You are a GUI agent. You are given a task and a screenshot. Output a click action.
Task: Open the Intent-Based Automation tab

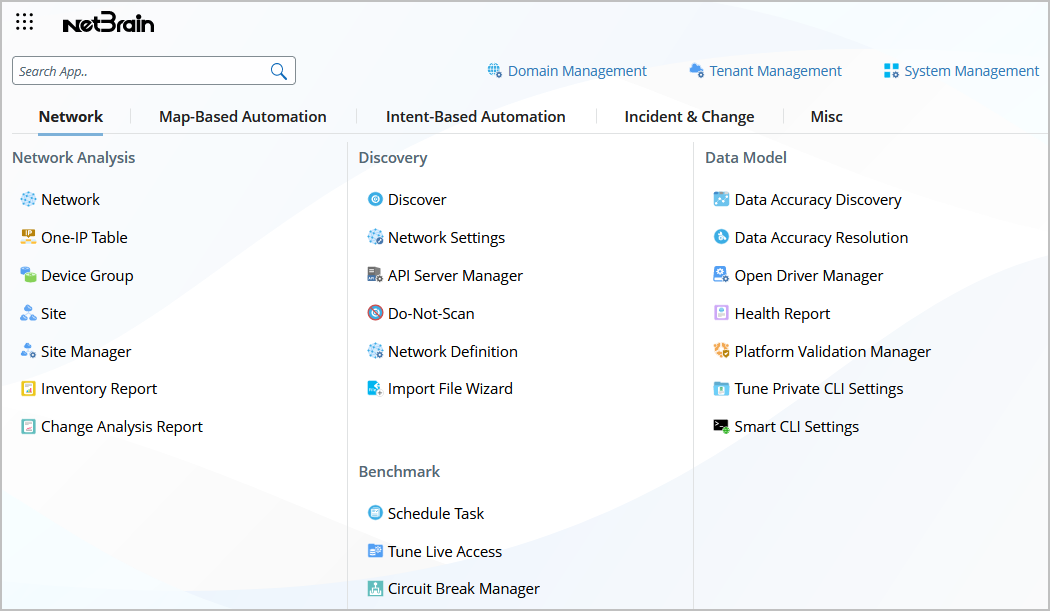(476, 117)
